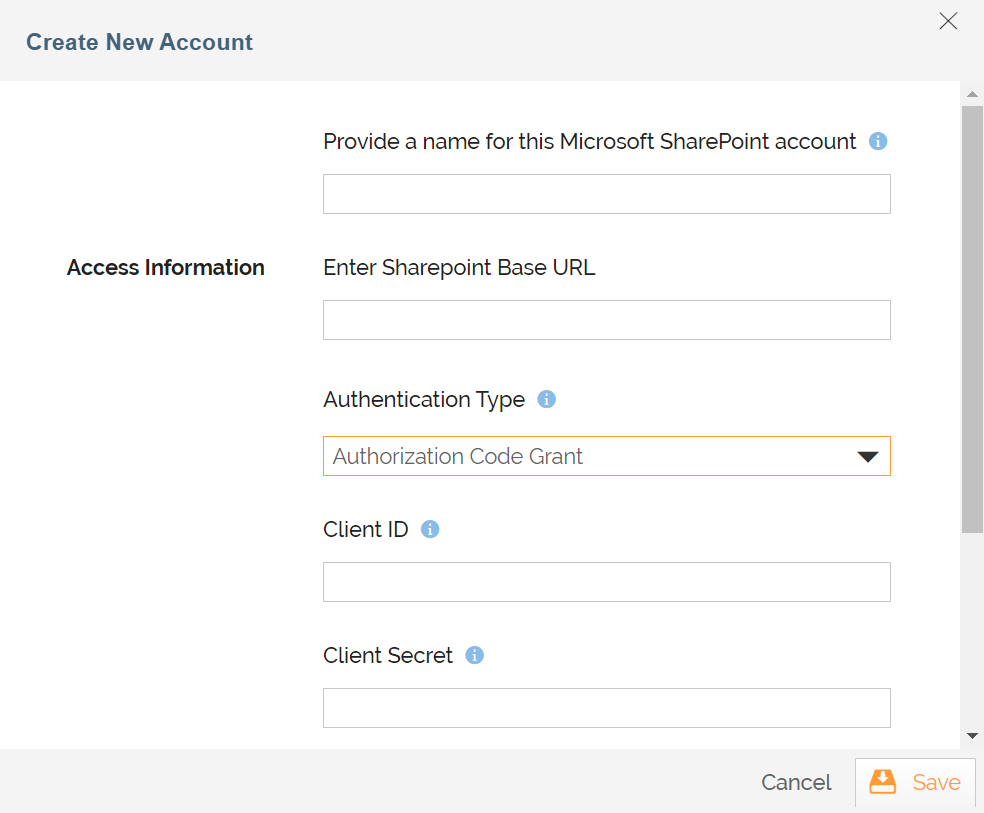Click the vertical scrollbar thumb
The height and width of the screenshot is (813, 984).
[972, 319]
